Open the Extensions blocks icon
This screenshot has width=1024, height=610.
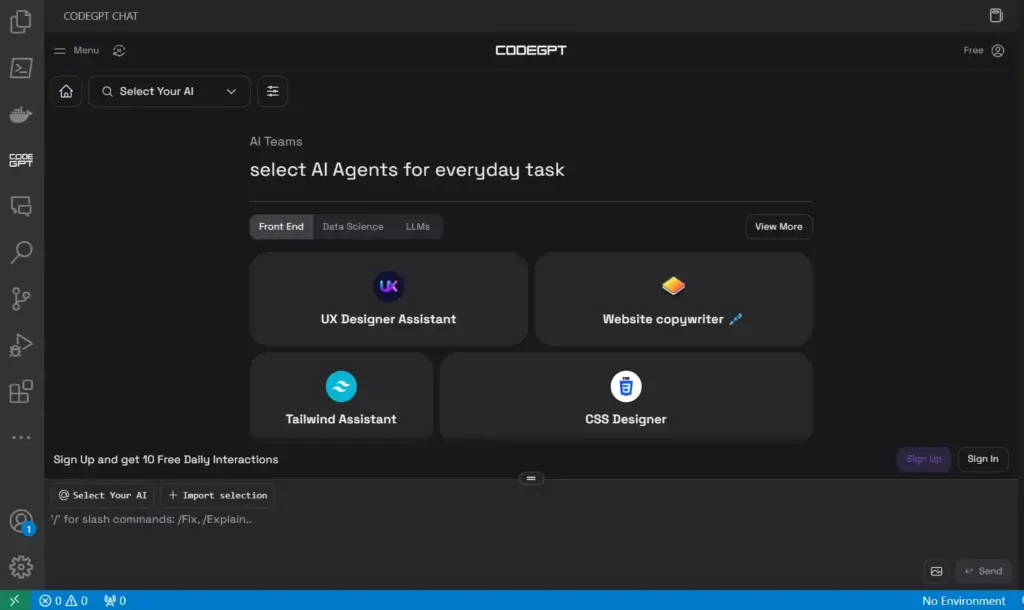pos(21,391)
